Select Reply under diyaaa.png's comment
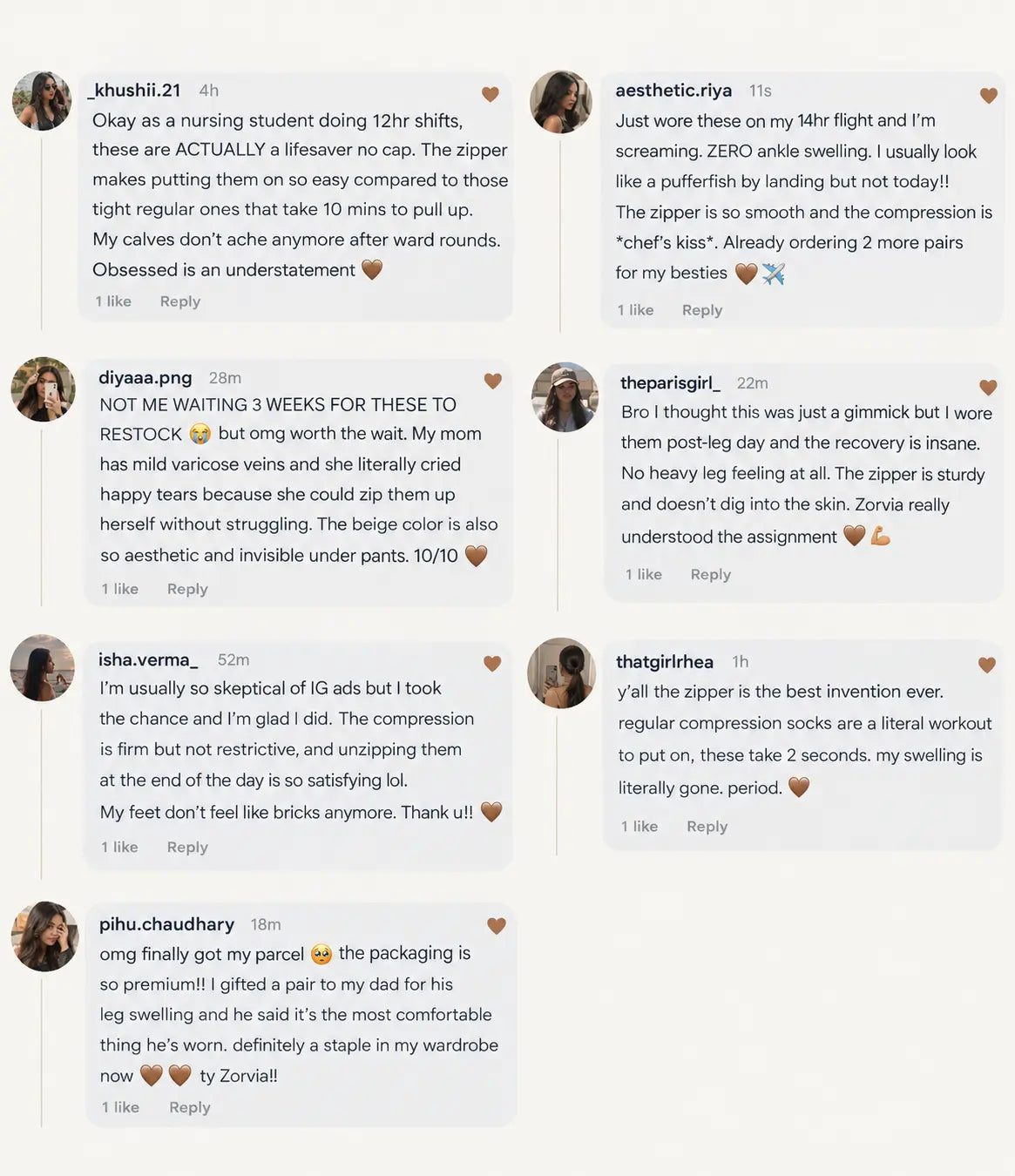 (187, 589)
